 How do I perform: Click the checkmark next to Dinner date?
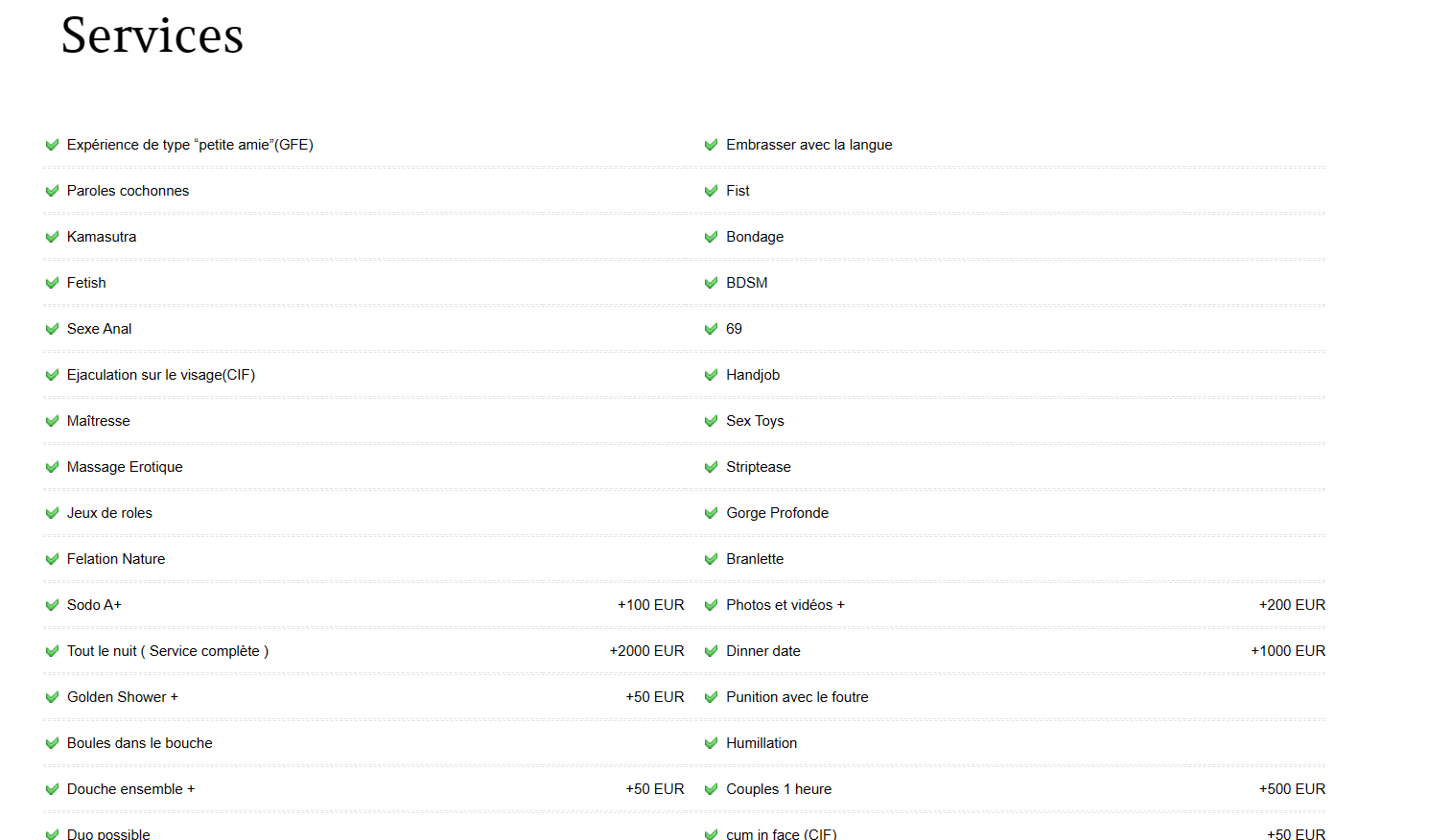(712, 651)
